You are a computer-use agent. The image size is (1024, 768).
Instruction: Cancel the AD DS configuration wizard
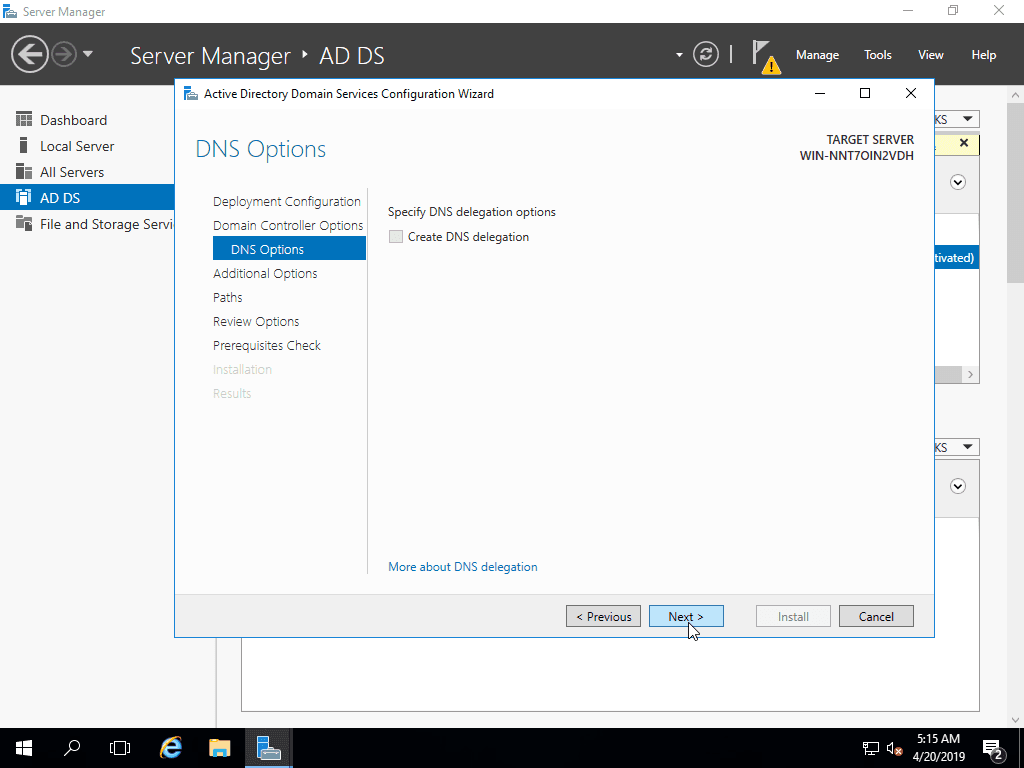(876, 616)
